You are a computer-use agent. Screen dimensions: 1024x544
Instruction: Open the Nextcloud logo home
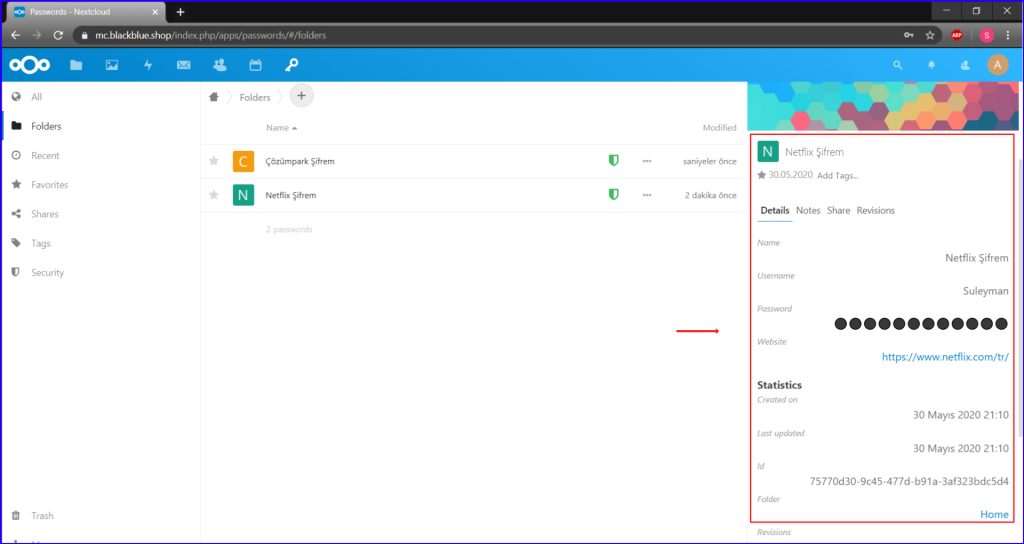click(29, 65)
